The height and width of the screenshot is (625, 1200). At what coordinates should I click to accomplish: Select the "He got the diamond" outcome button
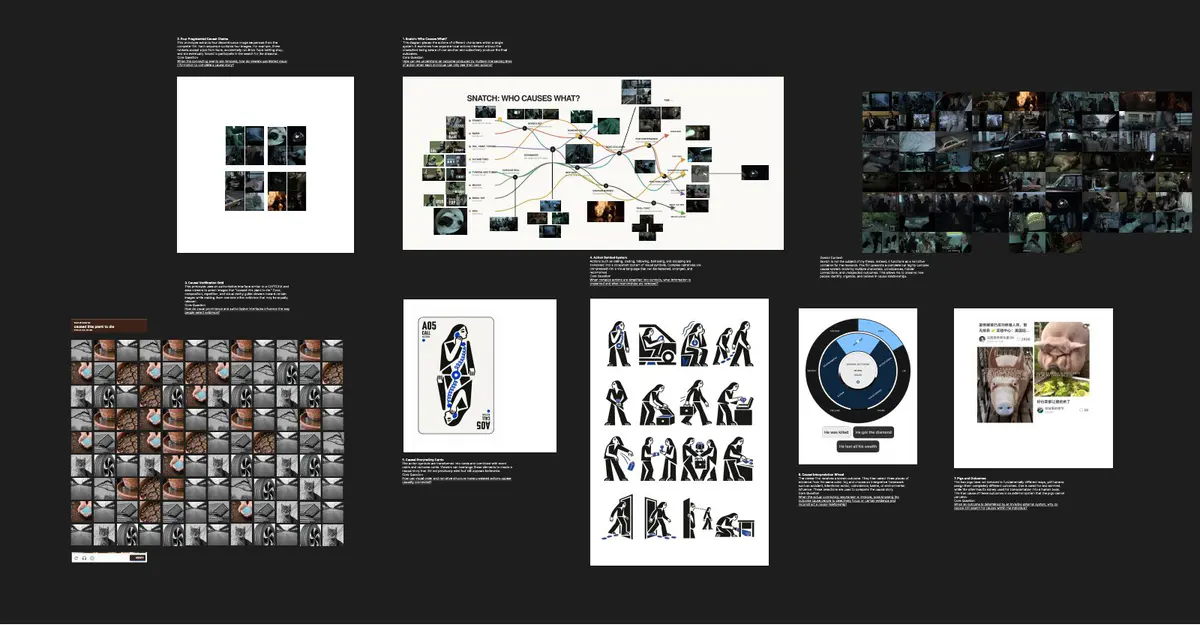(873, 432)
